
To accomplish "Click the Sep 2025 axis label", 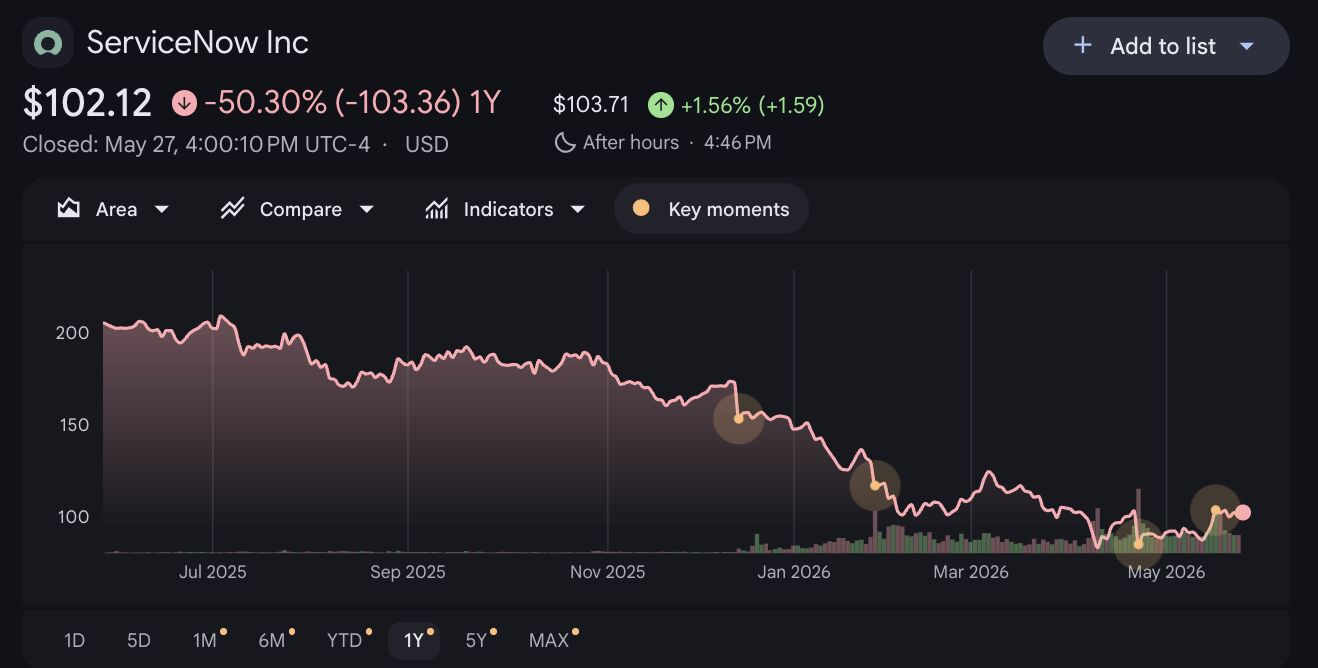I will click(408, 573).
